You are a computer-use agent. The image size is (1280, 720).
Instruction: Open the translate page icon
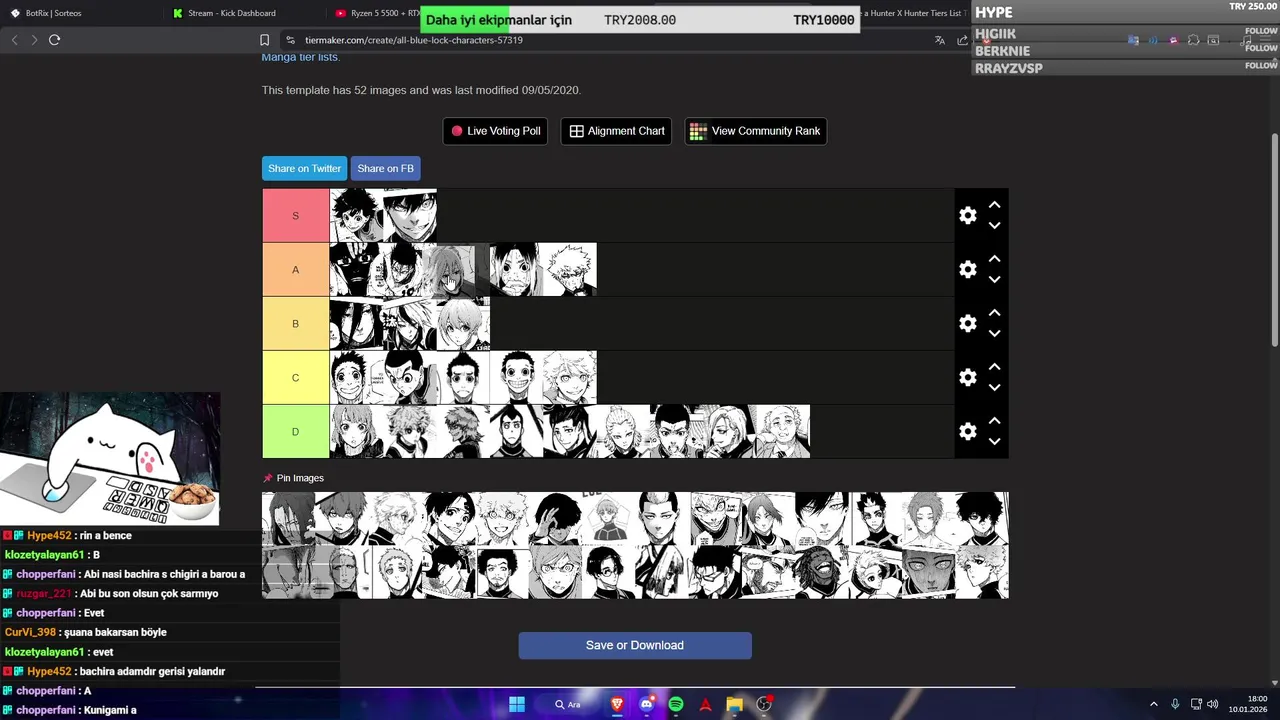click(939, 40)
